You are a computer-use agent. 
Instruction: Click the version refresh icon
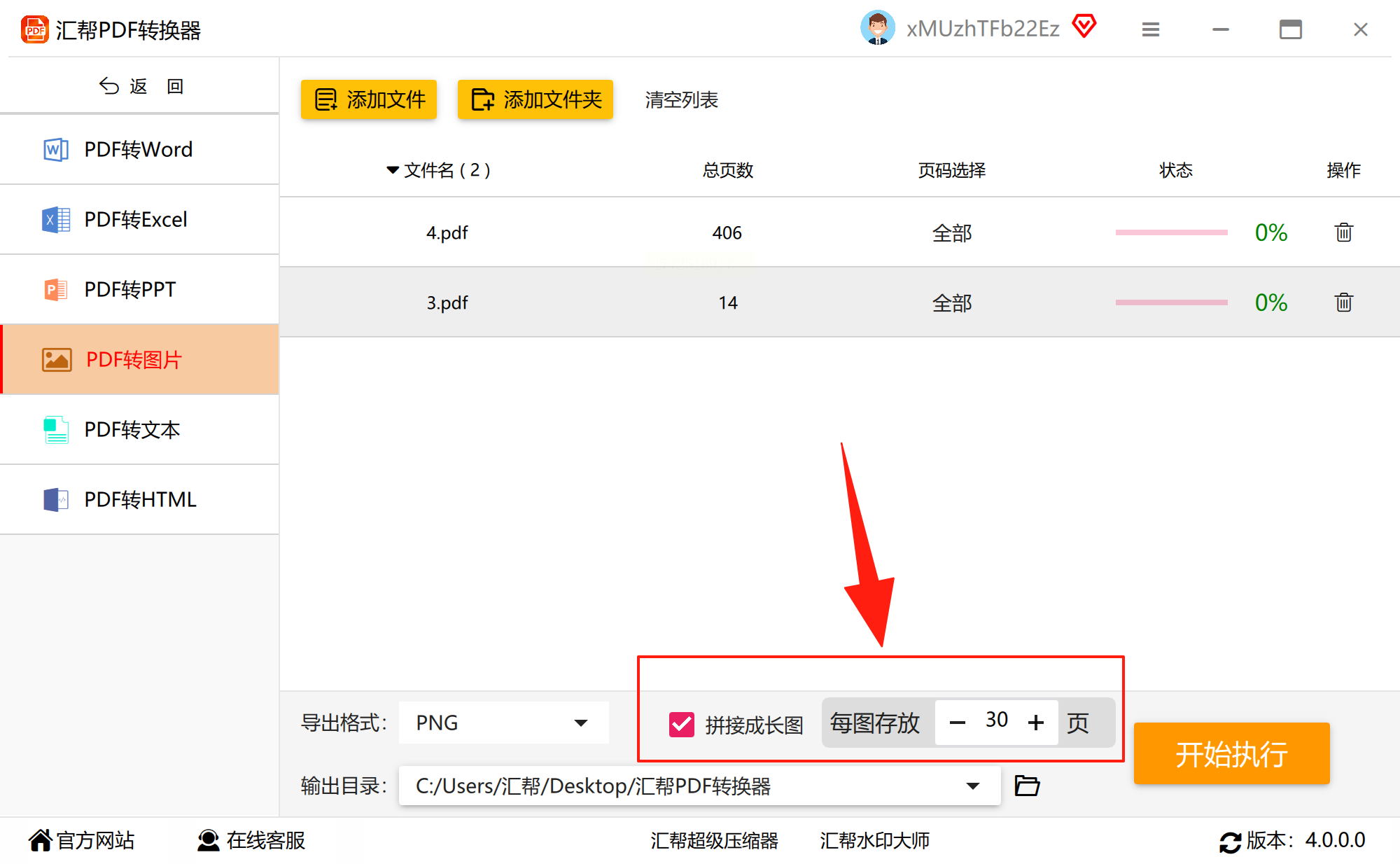pos(1230,842)
